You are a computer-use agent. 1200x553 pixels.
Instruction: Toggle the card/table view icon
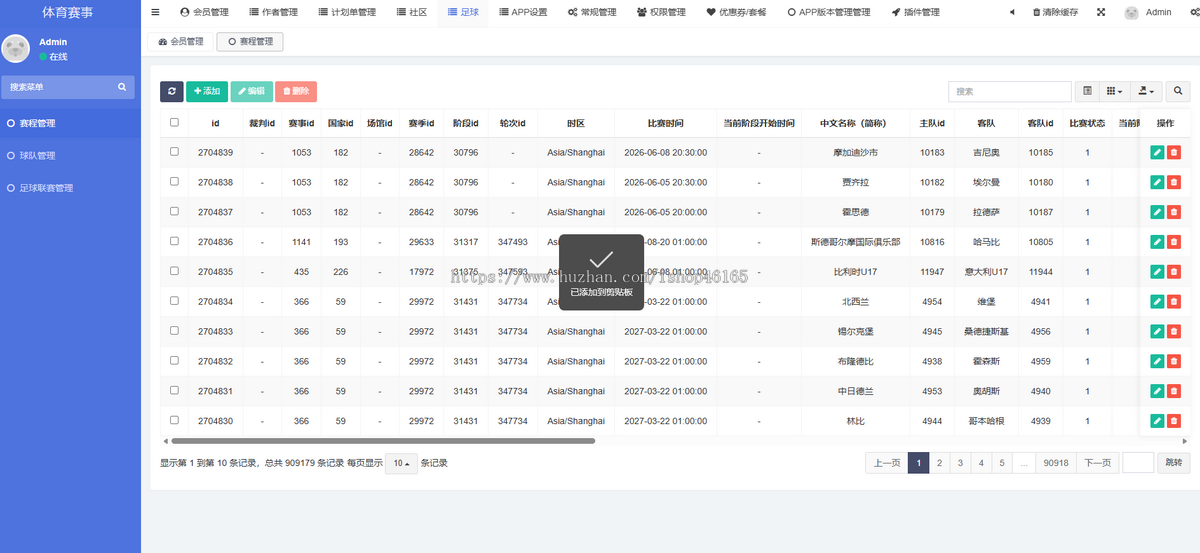[1088, 91]
